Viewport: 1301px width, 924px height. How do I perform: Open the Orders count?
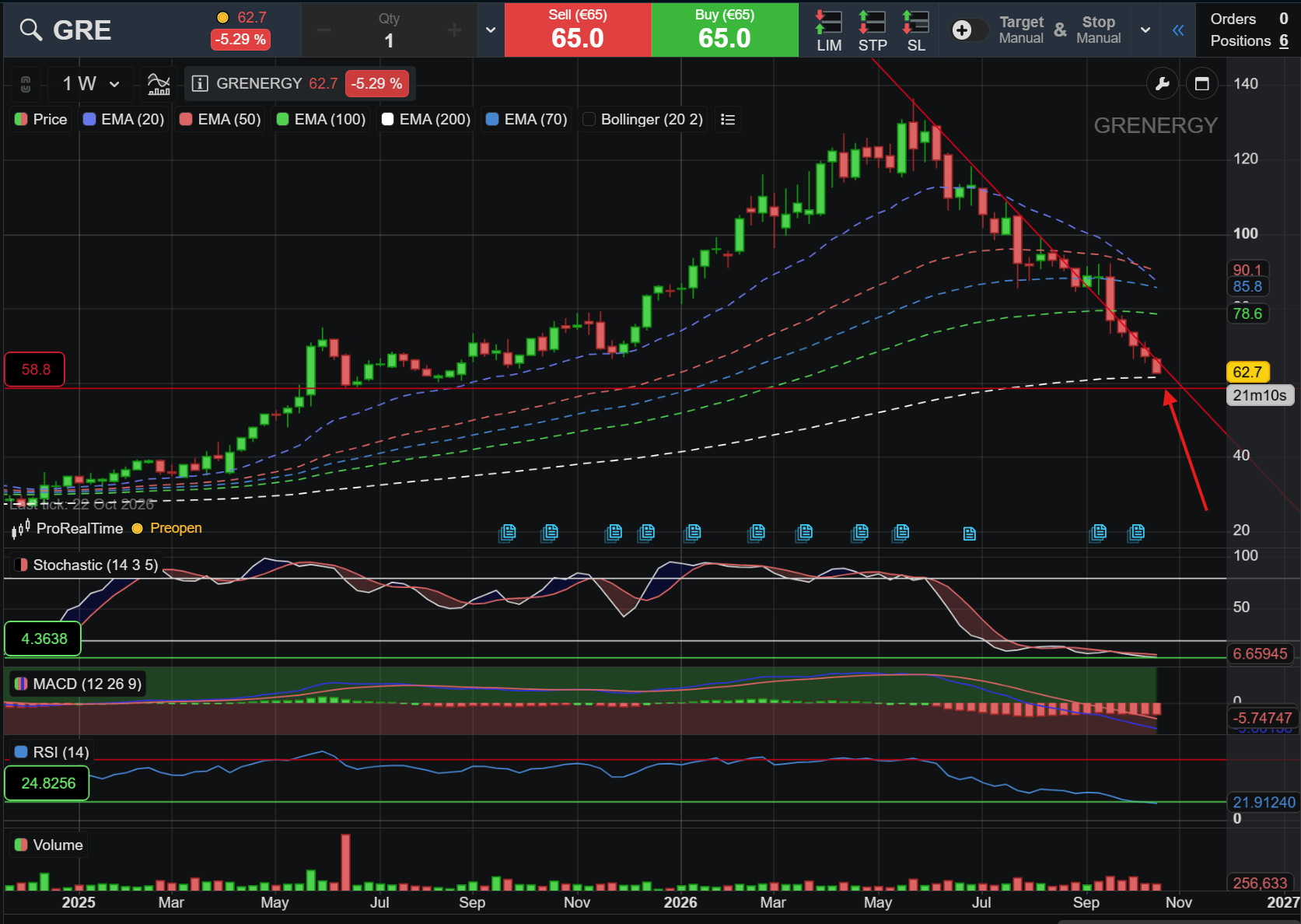(x=1249, y=19)
